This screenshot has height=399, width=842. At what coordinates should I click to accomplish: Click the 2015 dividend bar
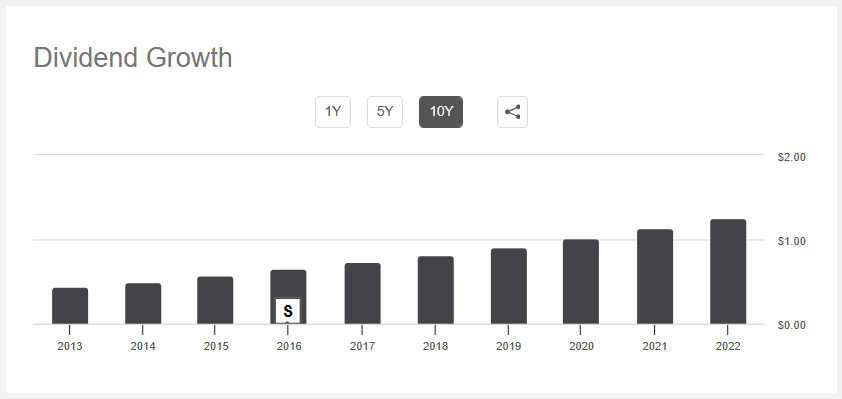215,301
